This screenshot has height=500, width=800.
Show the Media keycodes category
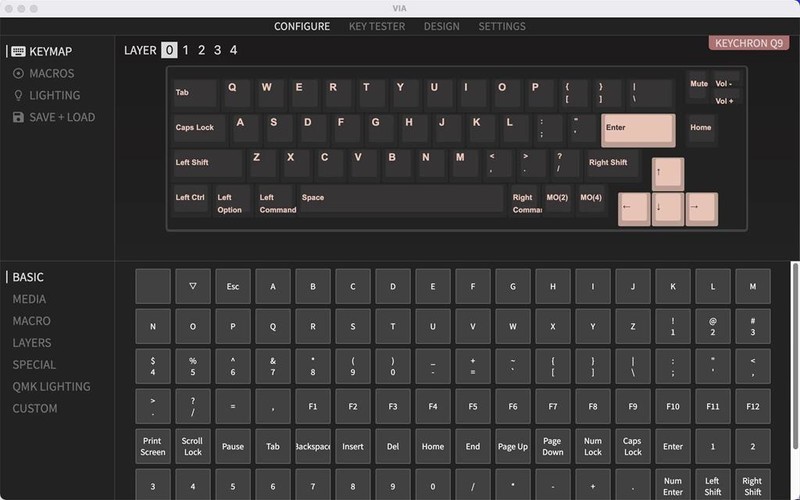(x=29, y=299)
